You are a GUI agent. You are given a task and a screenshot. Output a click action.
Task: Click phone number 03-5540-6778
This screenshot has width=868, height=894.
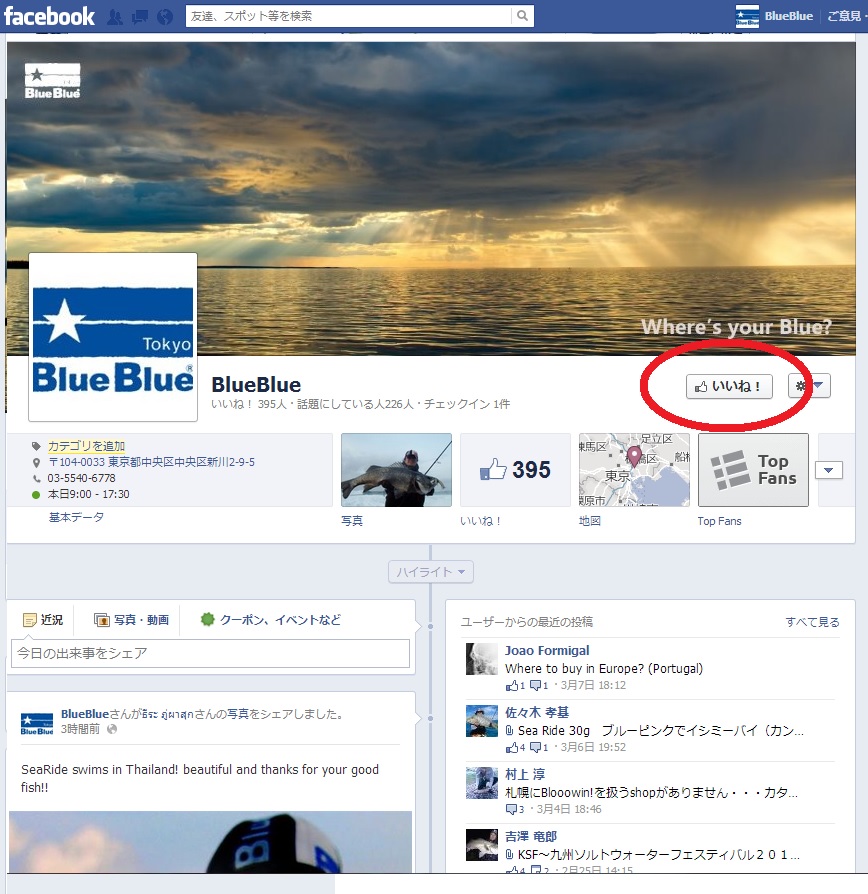coord(81,478)
